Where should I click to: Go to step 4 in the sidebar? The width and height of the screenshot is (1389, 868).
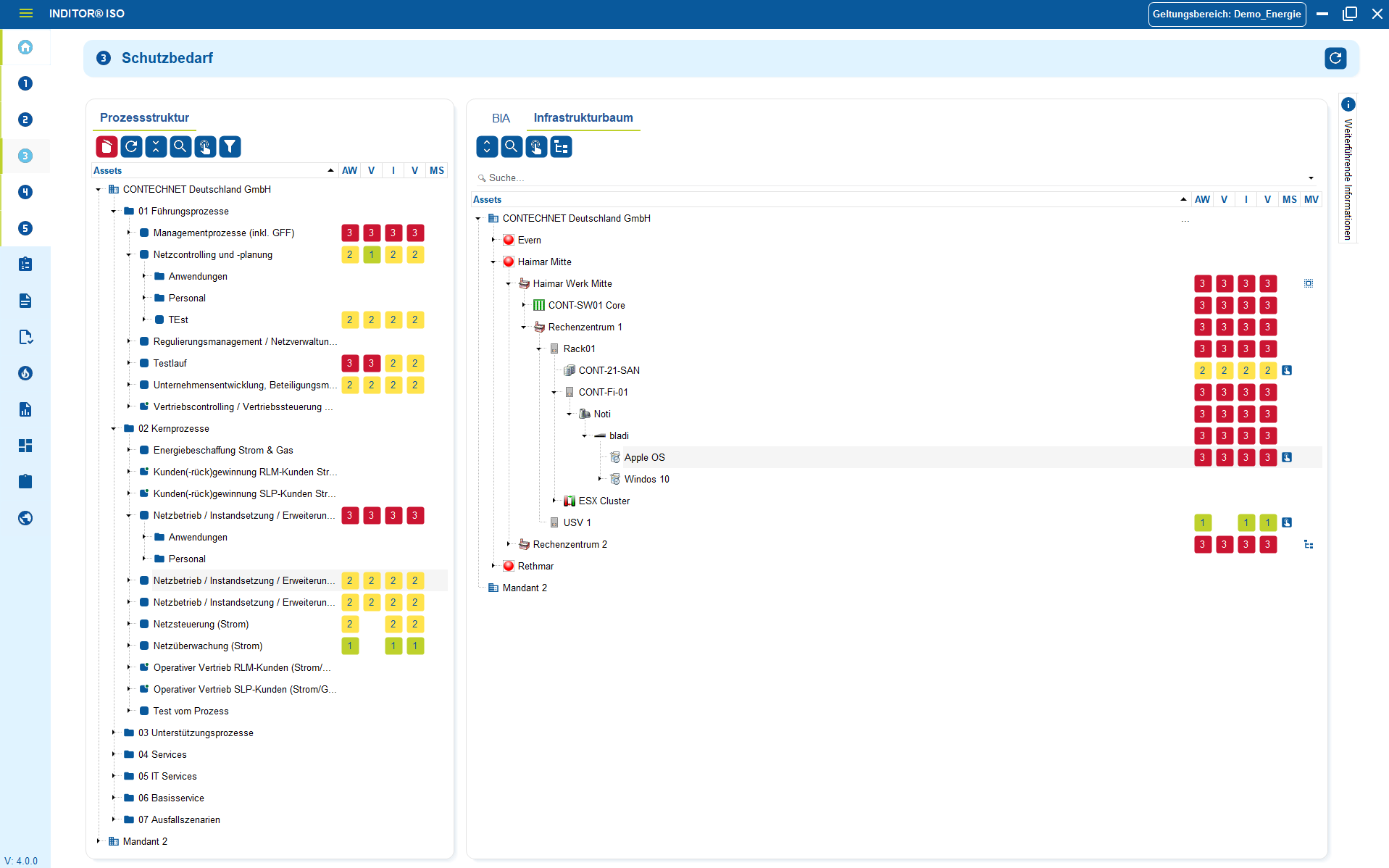25,192
